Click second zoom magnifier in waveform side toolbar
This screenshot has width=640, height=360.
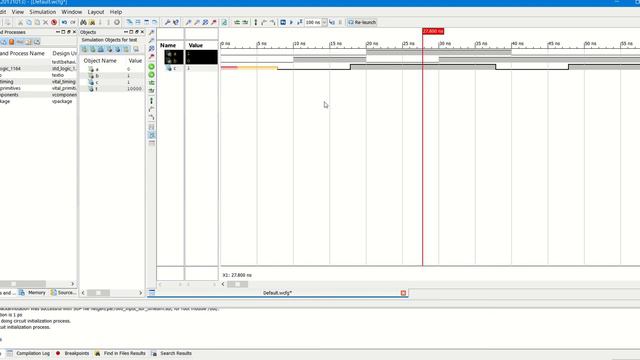point(151,40)
